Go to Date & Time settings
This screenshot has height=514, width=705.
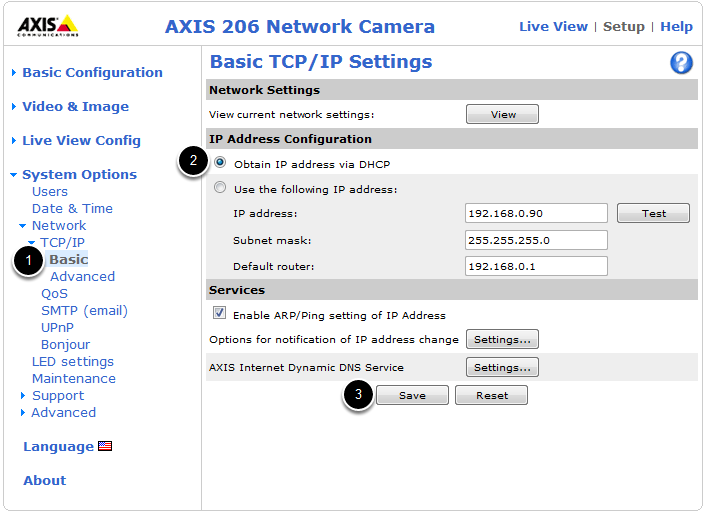point(72,209)
